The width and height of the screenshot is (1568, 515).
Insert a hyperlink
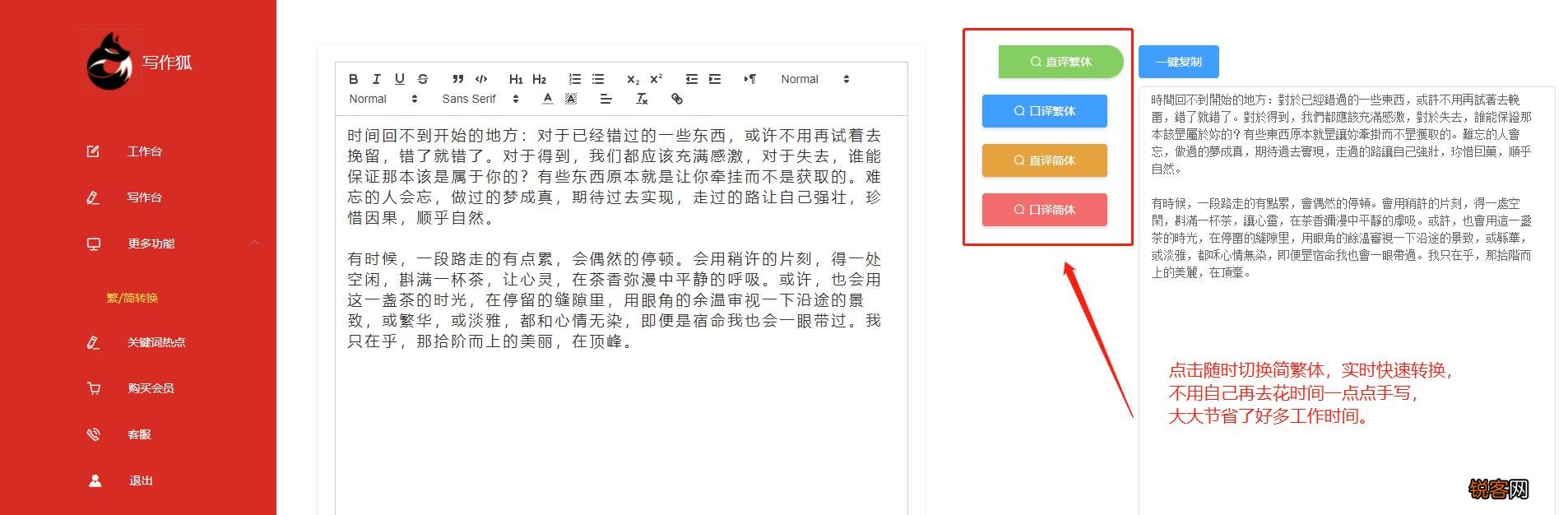pyautogui.click(x=677, y=99)
